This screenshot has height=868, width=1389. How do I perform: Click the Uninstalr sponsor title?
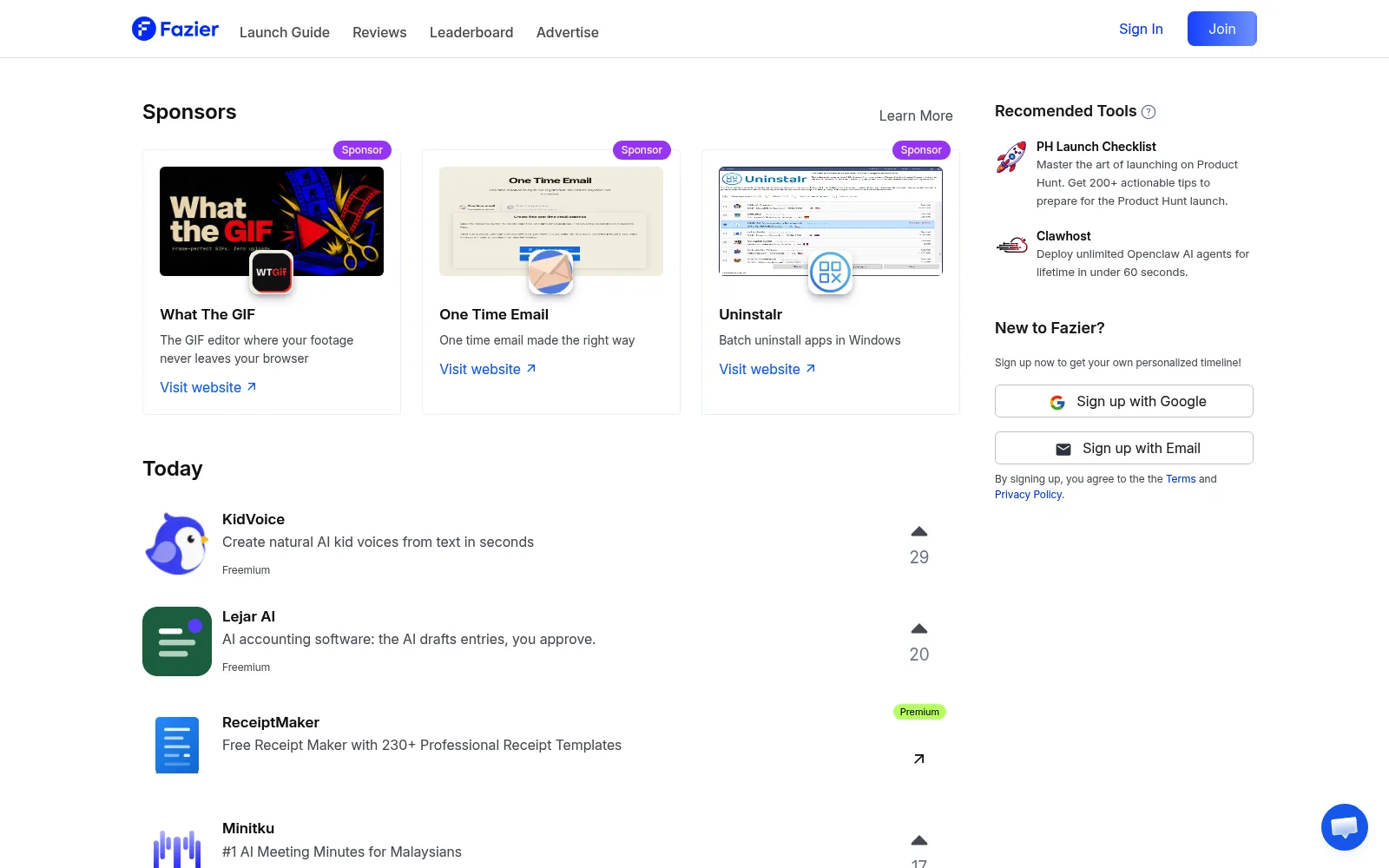751,314
